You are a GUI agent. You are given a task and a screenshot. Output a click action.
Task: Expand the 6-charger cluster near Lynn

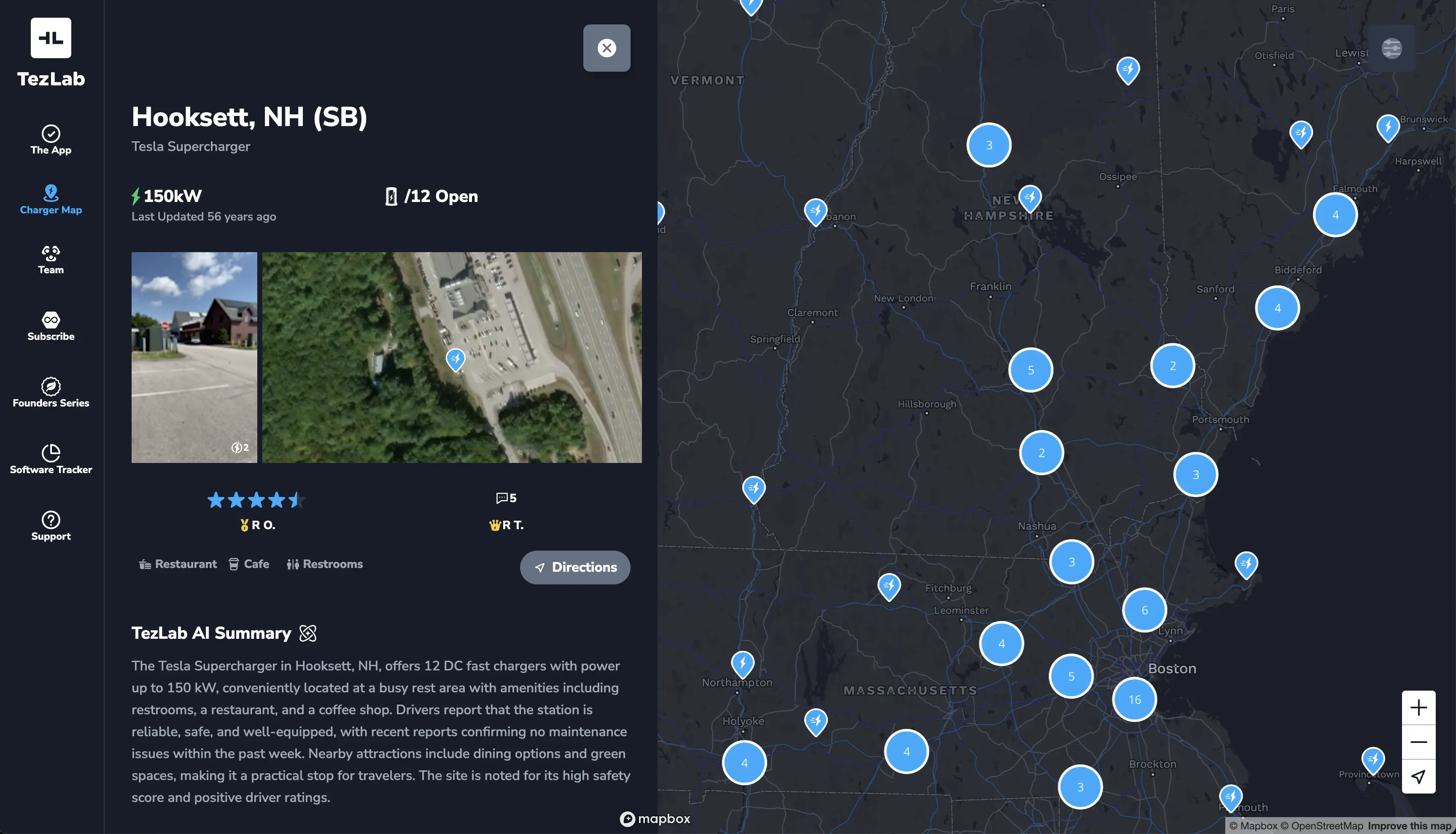coord(1144,610)
